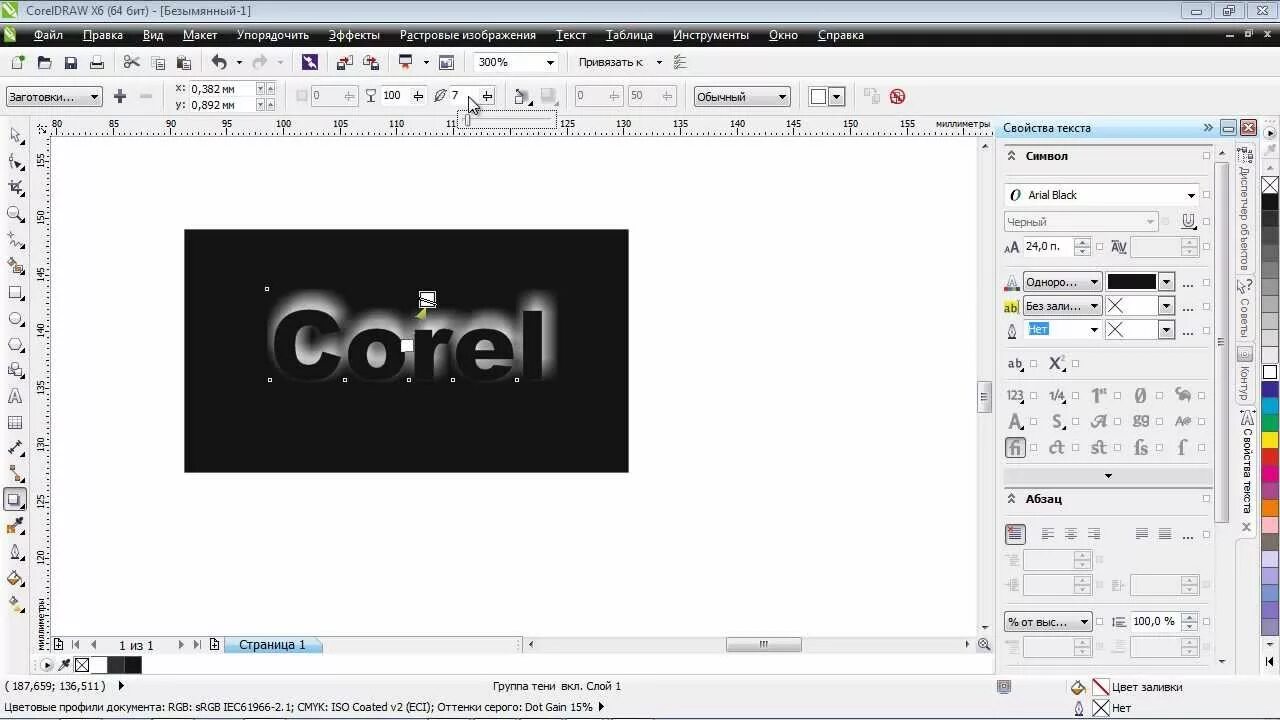
Task: Activate the Text tool
Action: pos(15,397)
